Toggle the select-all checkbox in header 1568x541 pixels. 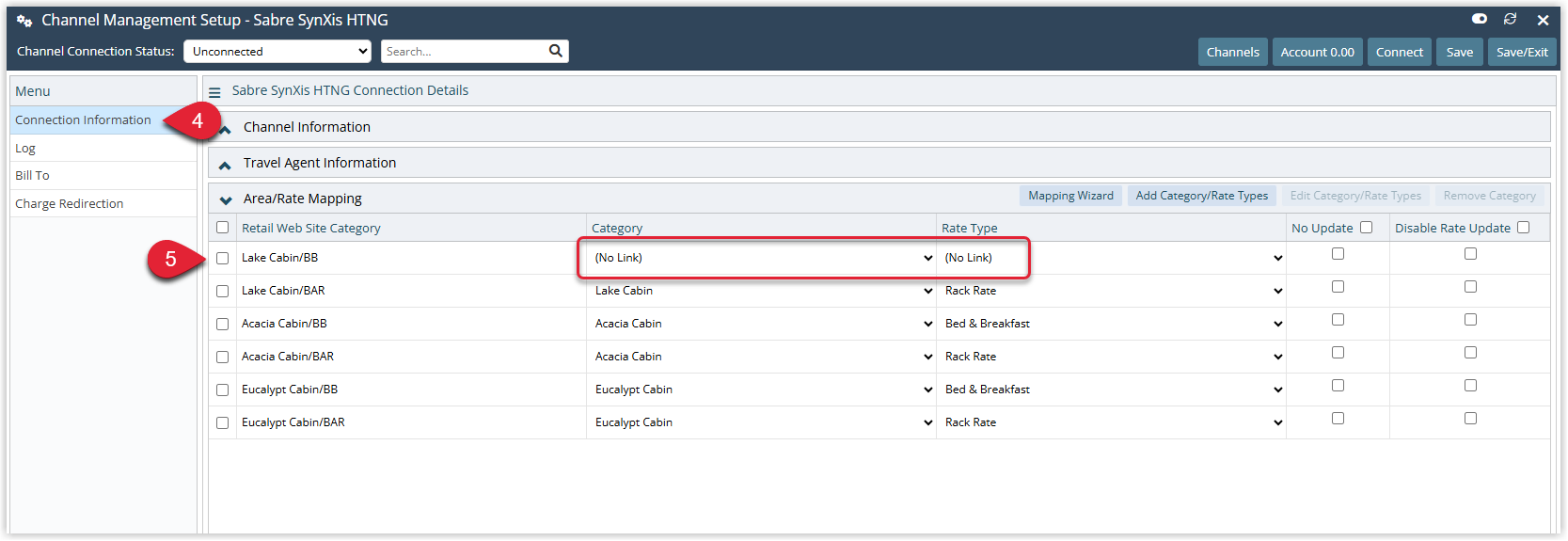[222, 228]
